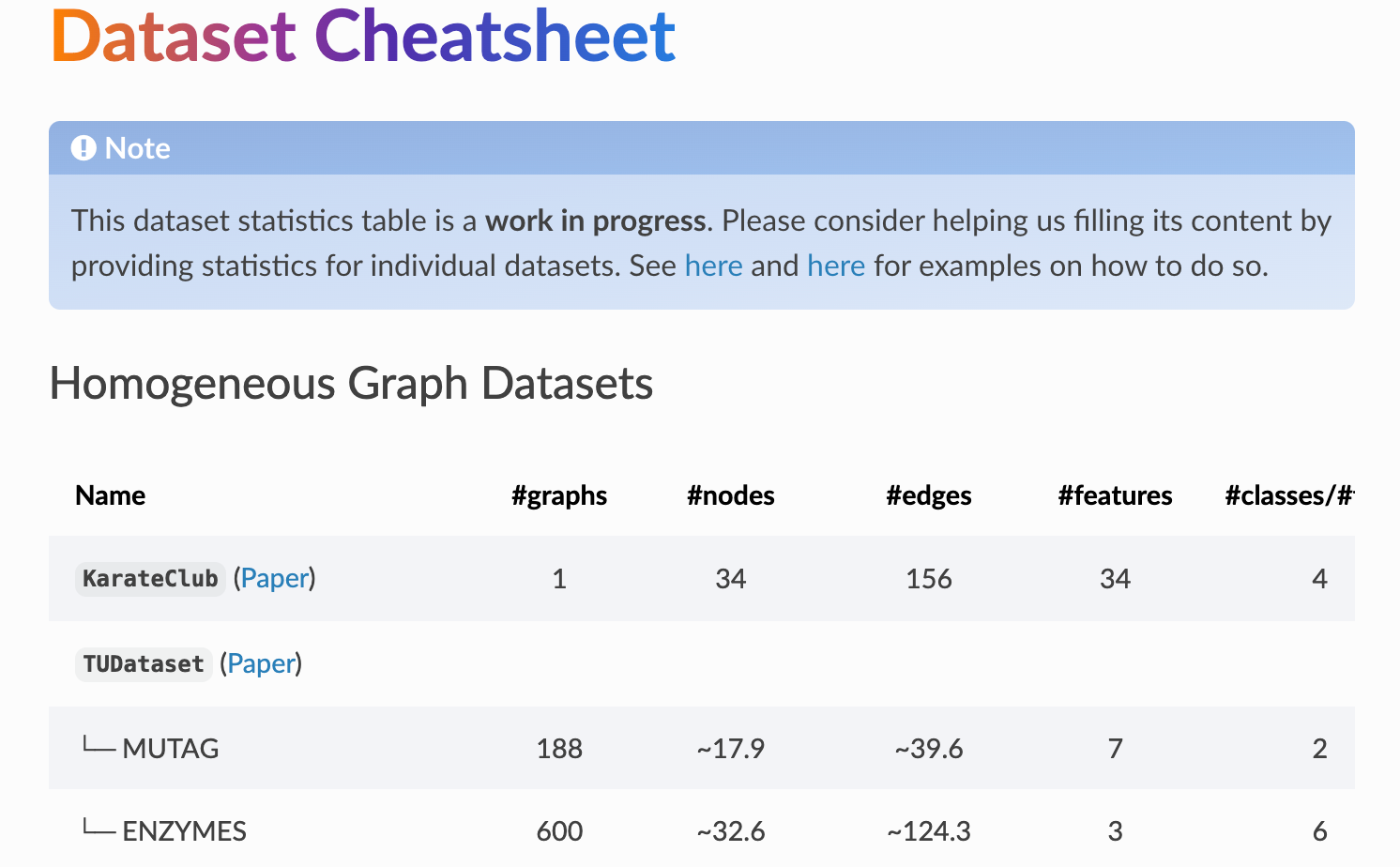
Task: Open the second 'here' example link
Action: [x=836, y=266]
